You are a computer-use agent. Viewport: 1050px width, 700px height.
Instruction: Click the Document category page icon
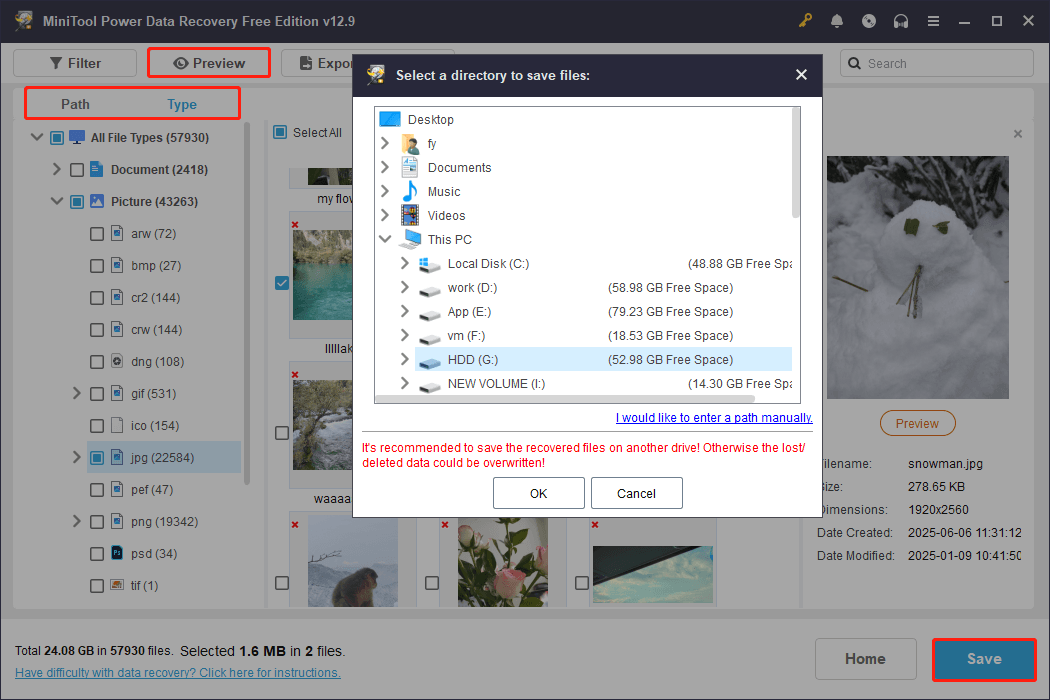tap(96, 169)
